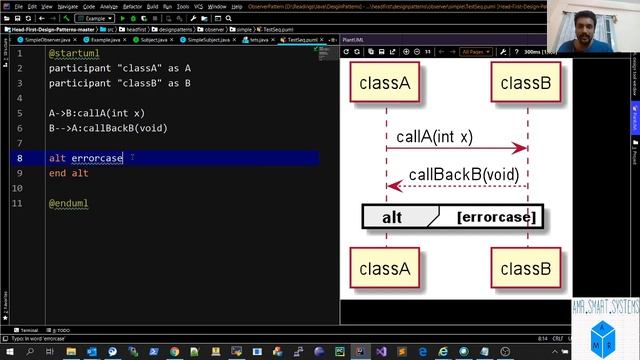Open the Refactor menu
Screen dimensions: 640x360
133,7
